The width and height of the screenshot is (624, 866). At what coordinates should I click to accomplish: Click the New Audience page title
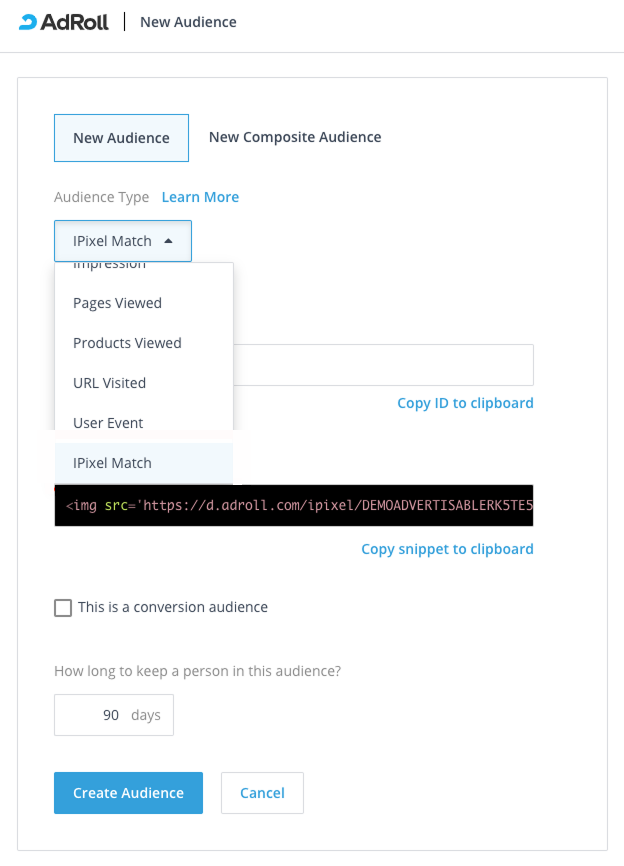pos(188,21)
